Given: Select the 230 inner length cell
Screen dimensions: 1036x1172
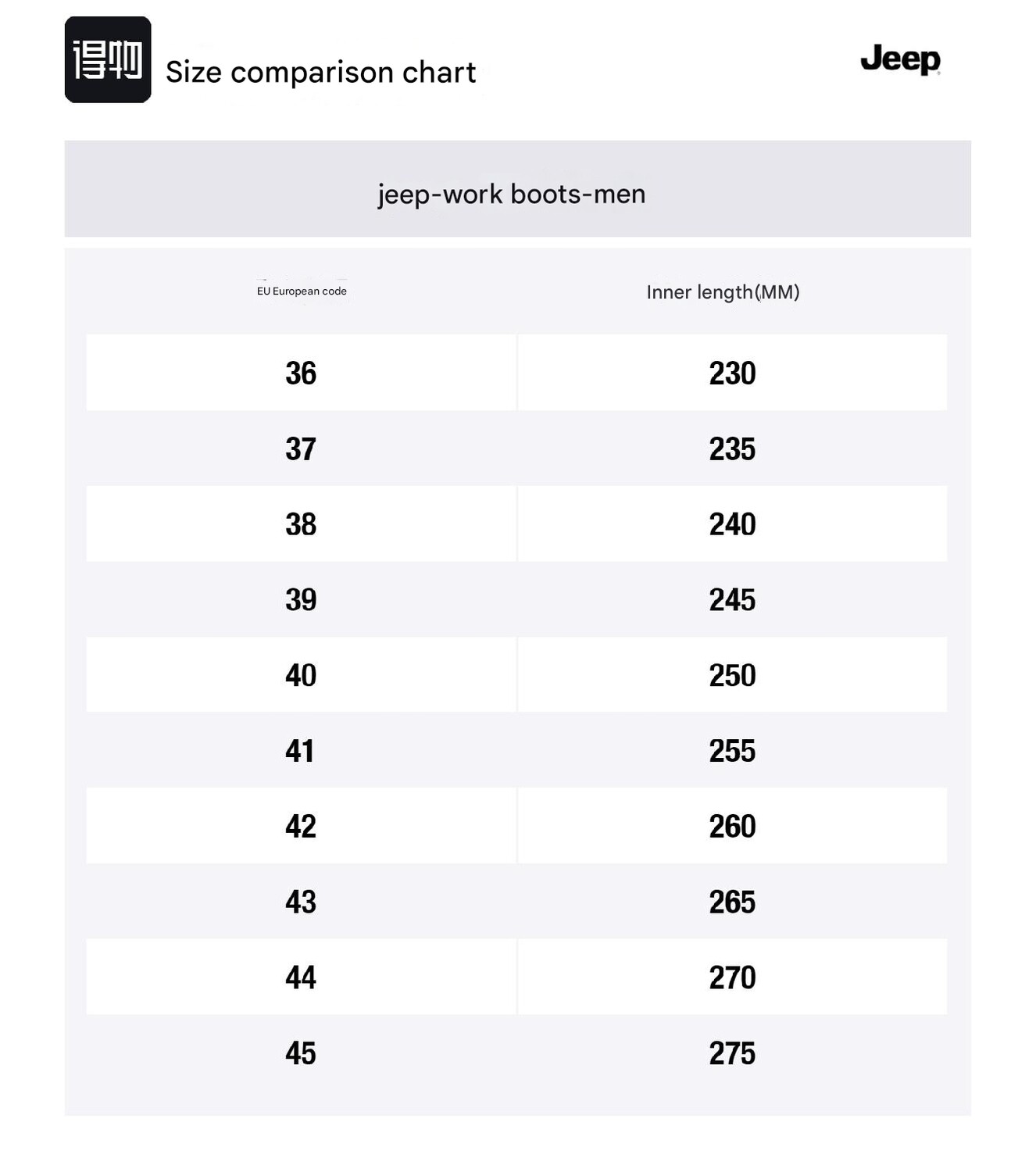Looking at the screenshot, I should [732, 373].
